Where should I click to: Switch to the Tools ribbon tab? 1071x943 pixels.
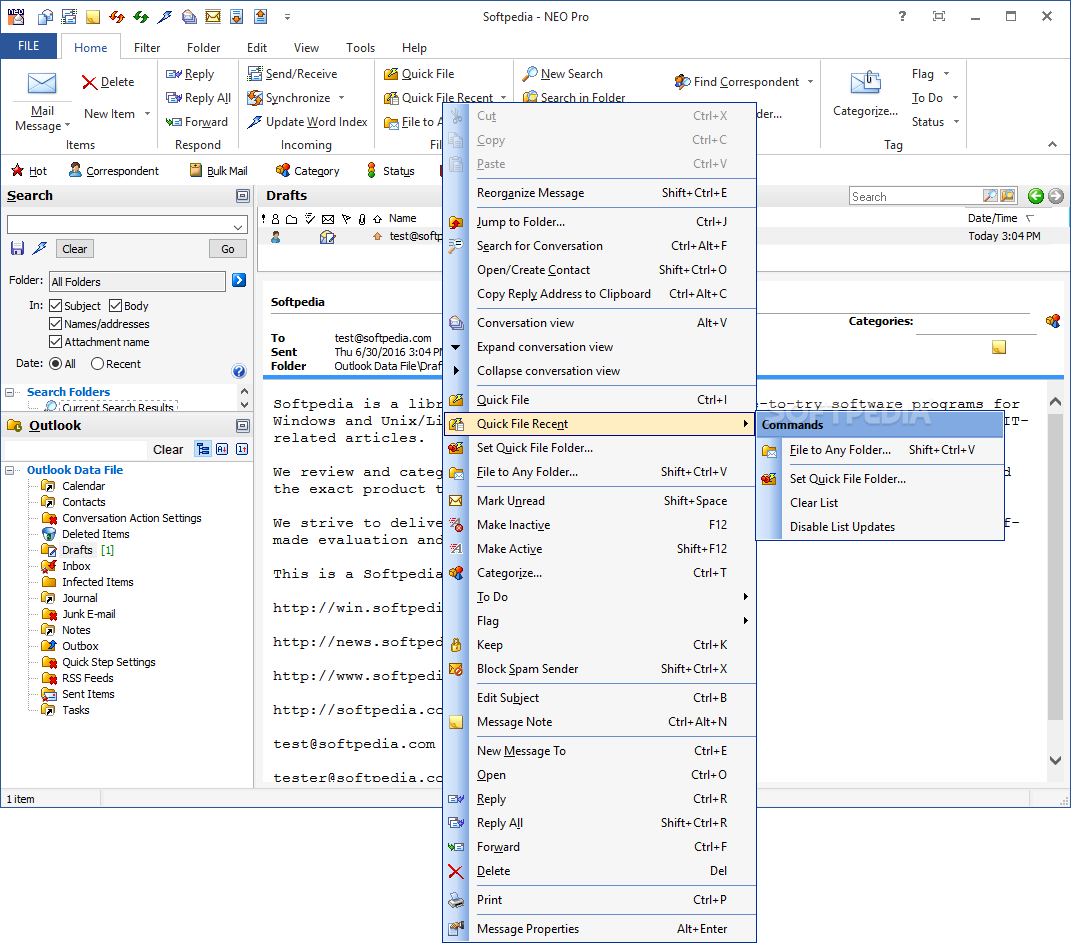pos(360,47)
